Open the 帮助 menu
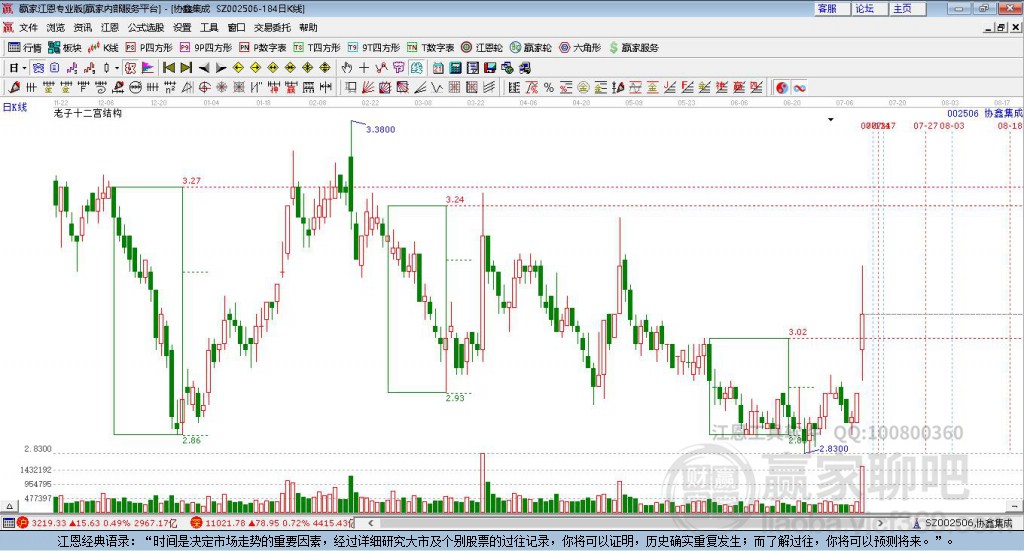 (x=308, y=27)
